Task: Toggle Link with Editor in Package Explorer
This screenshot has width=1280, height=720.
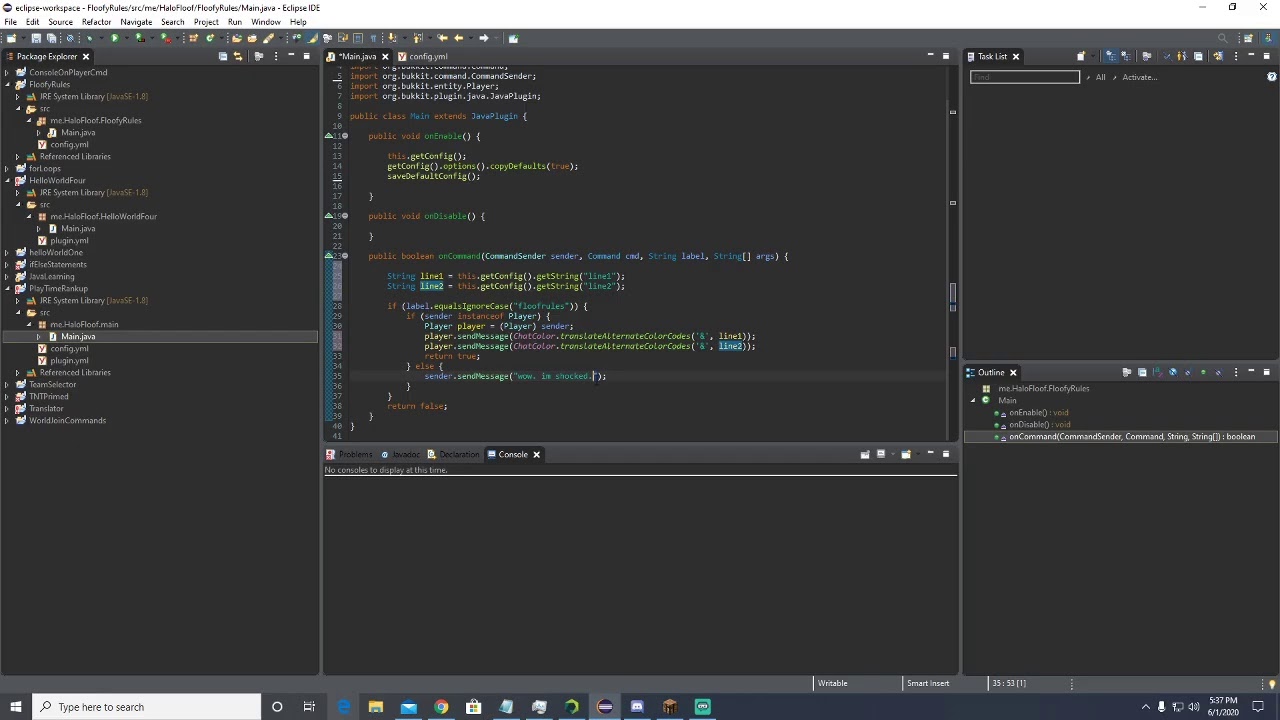Action: point(238,56)
